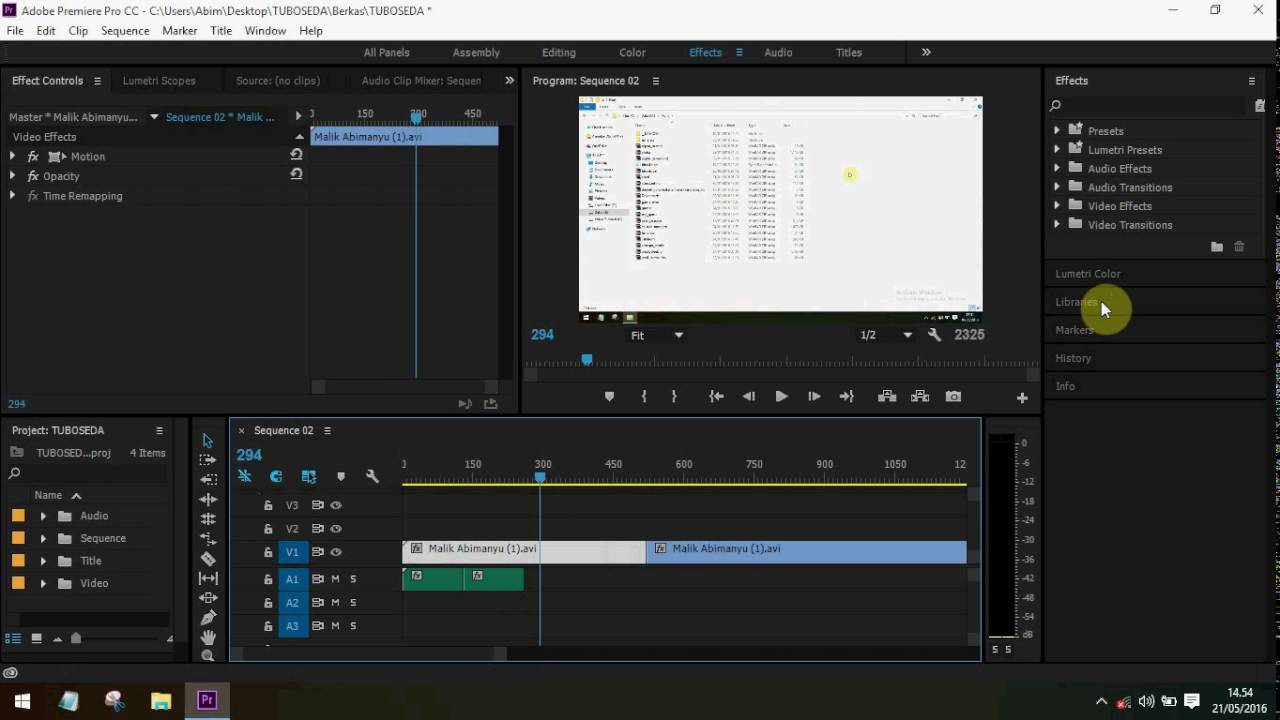Open the Marker menu
Viewport: 1280px width, 720px height.
coord(180,31)
